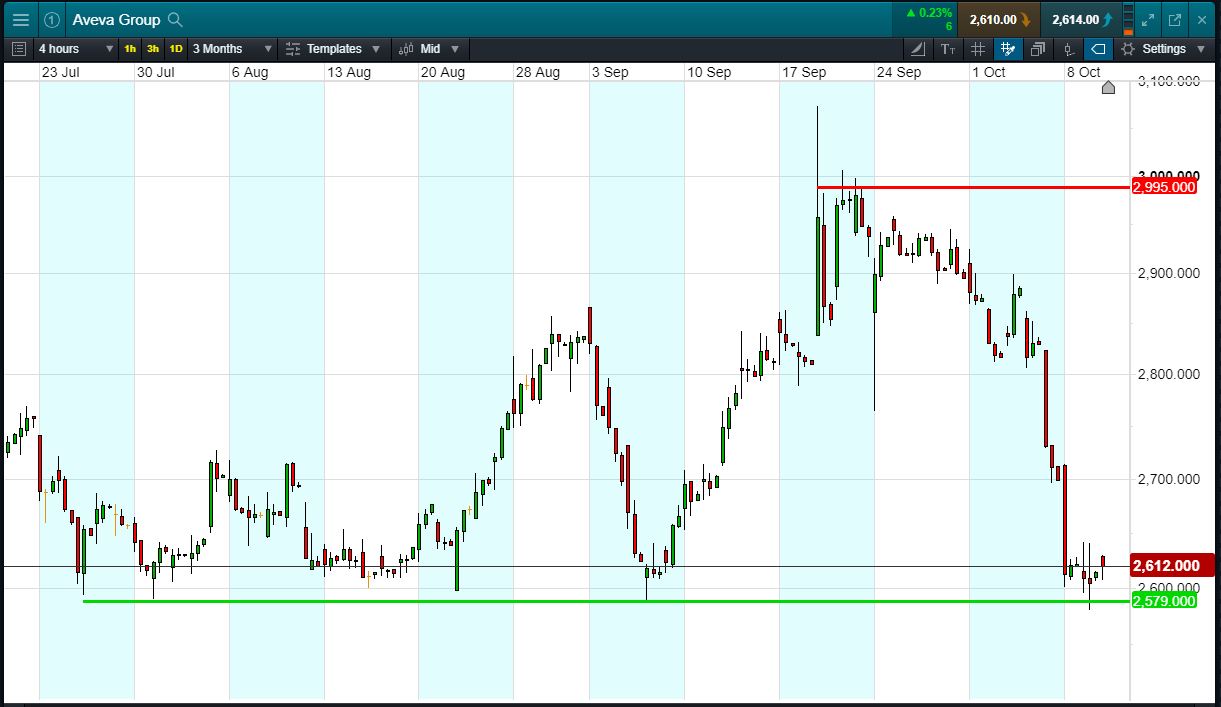Click the current price 2,612.000 label
1221x707 pixels.
(1172, 566)
